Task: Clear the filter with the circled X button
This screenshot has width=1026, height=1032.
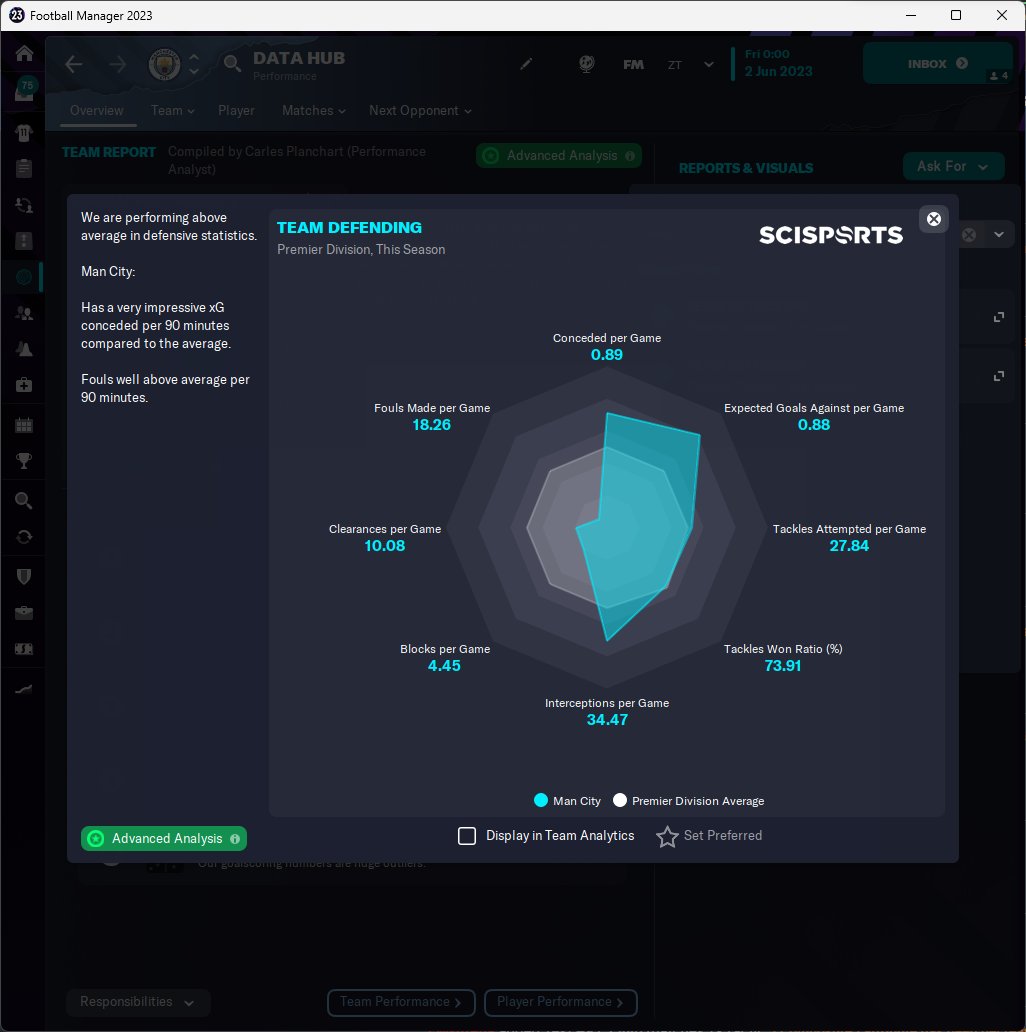Action: click(969, 235)
